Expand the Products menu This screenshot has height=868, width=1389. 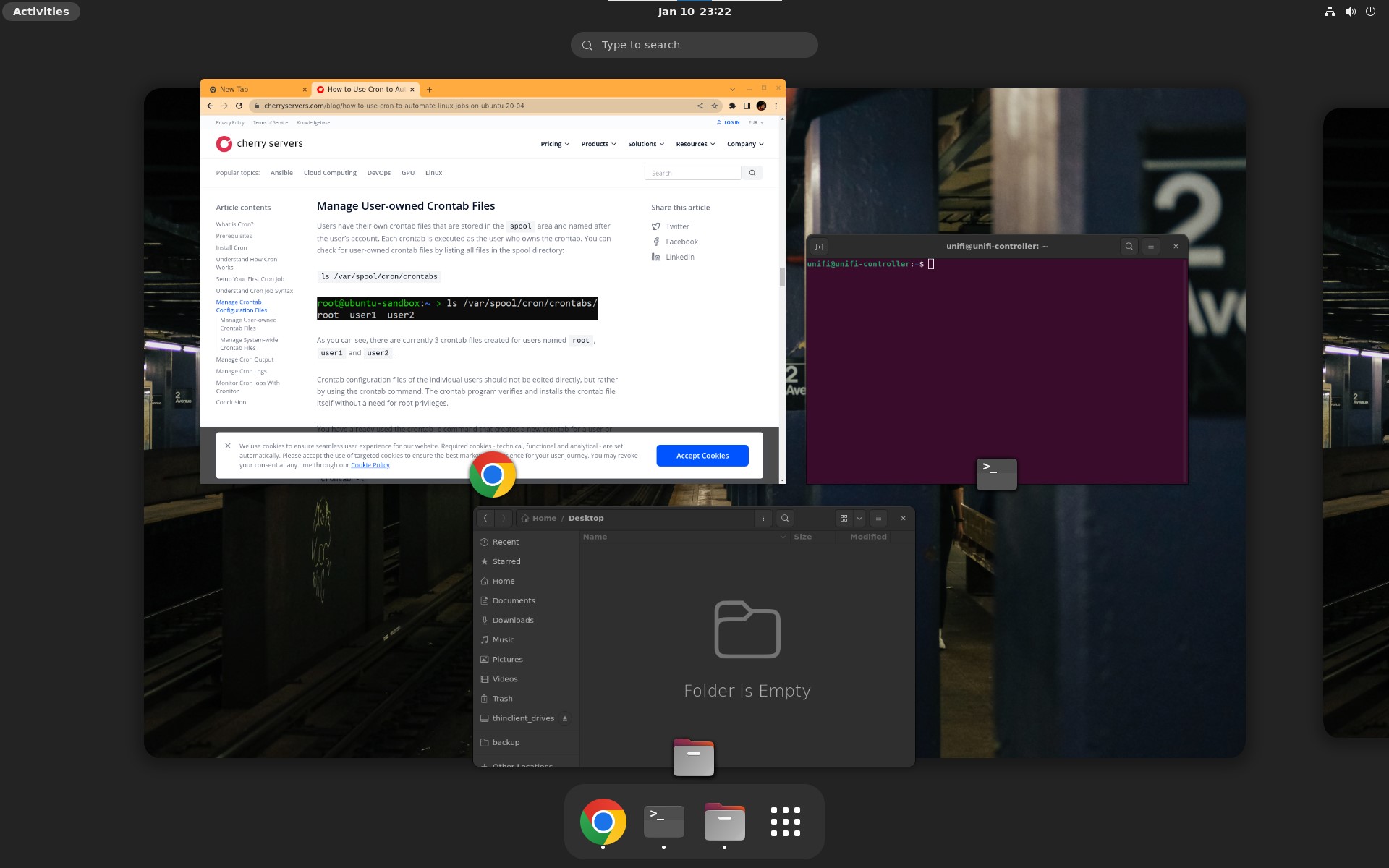pyautogui.click(x=598, y=144)
